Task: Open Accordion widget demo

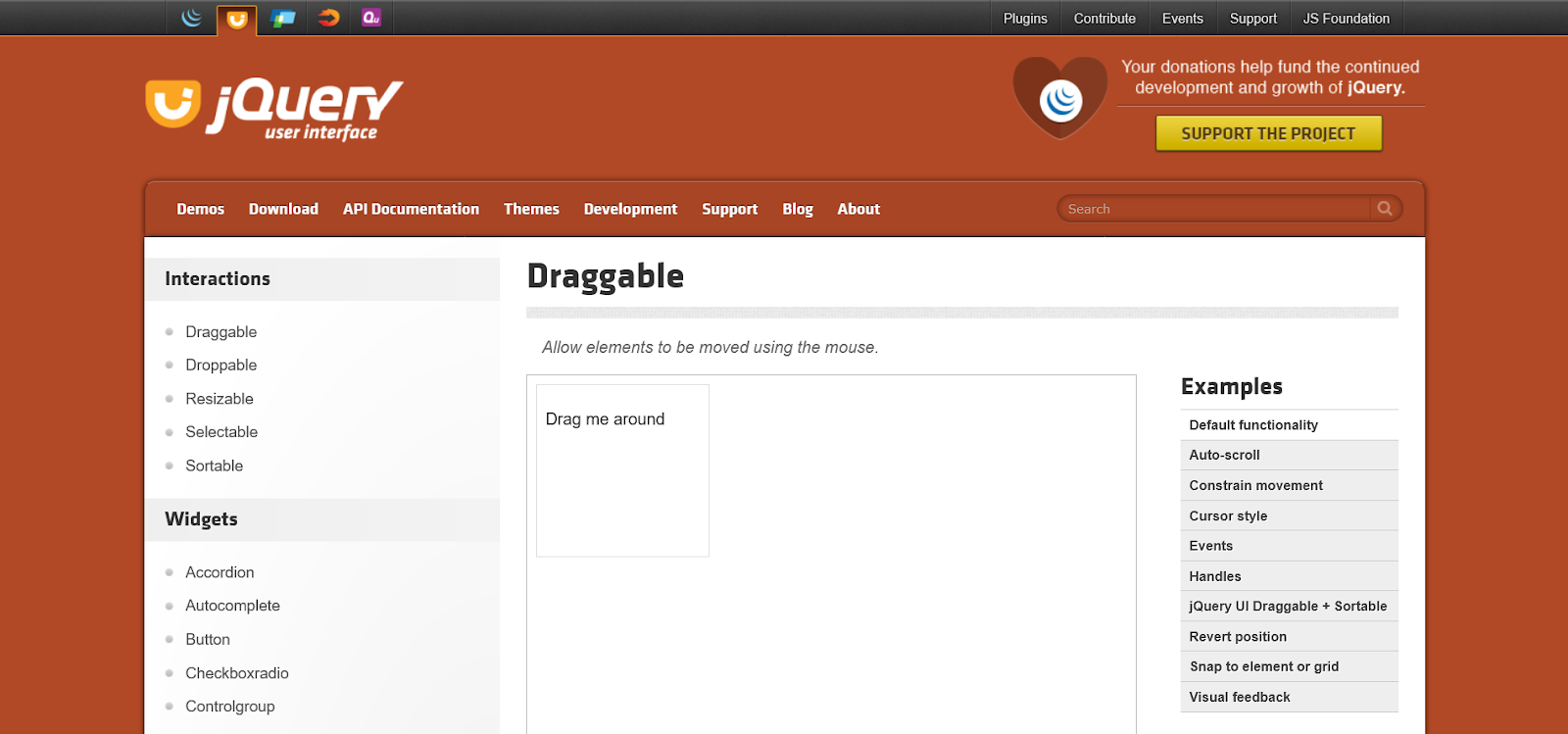Action: pos(220,572)
